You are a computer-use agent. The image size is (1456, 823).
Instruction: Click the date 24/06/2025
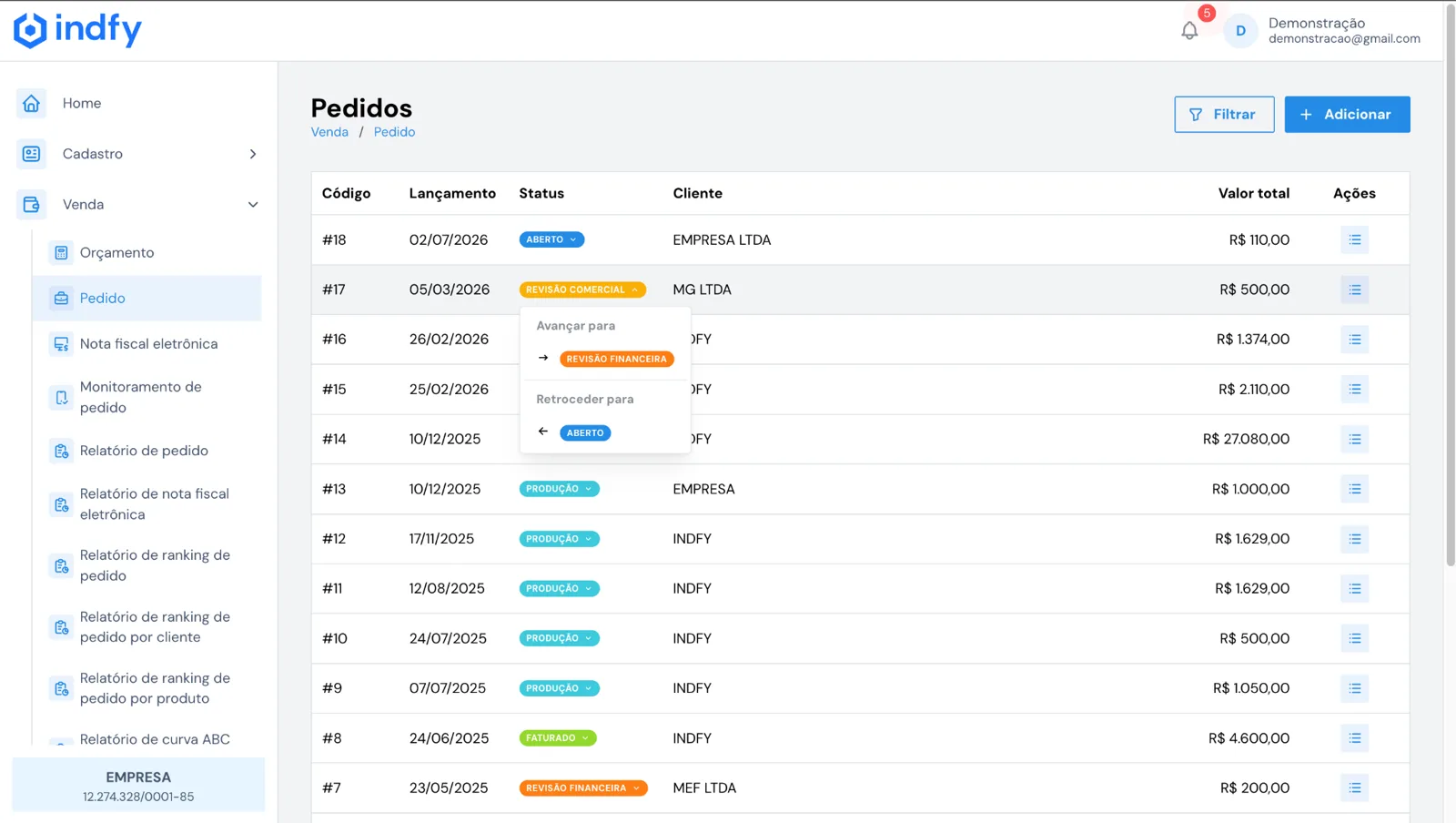tap(449, 738)
